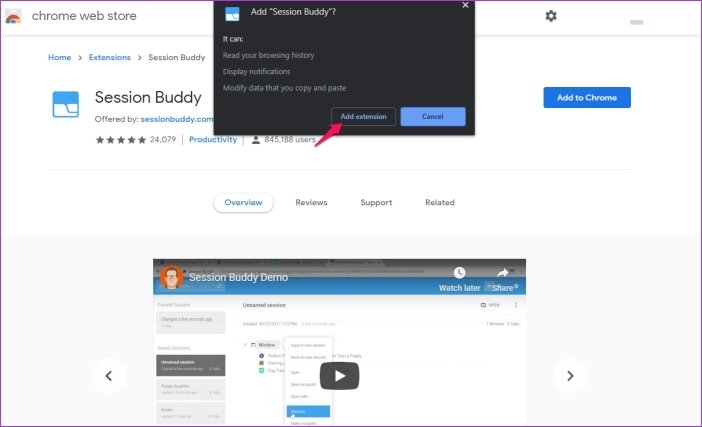Select the Related tab
This screenshot has height=427, width=702.
tap(439, 202)
